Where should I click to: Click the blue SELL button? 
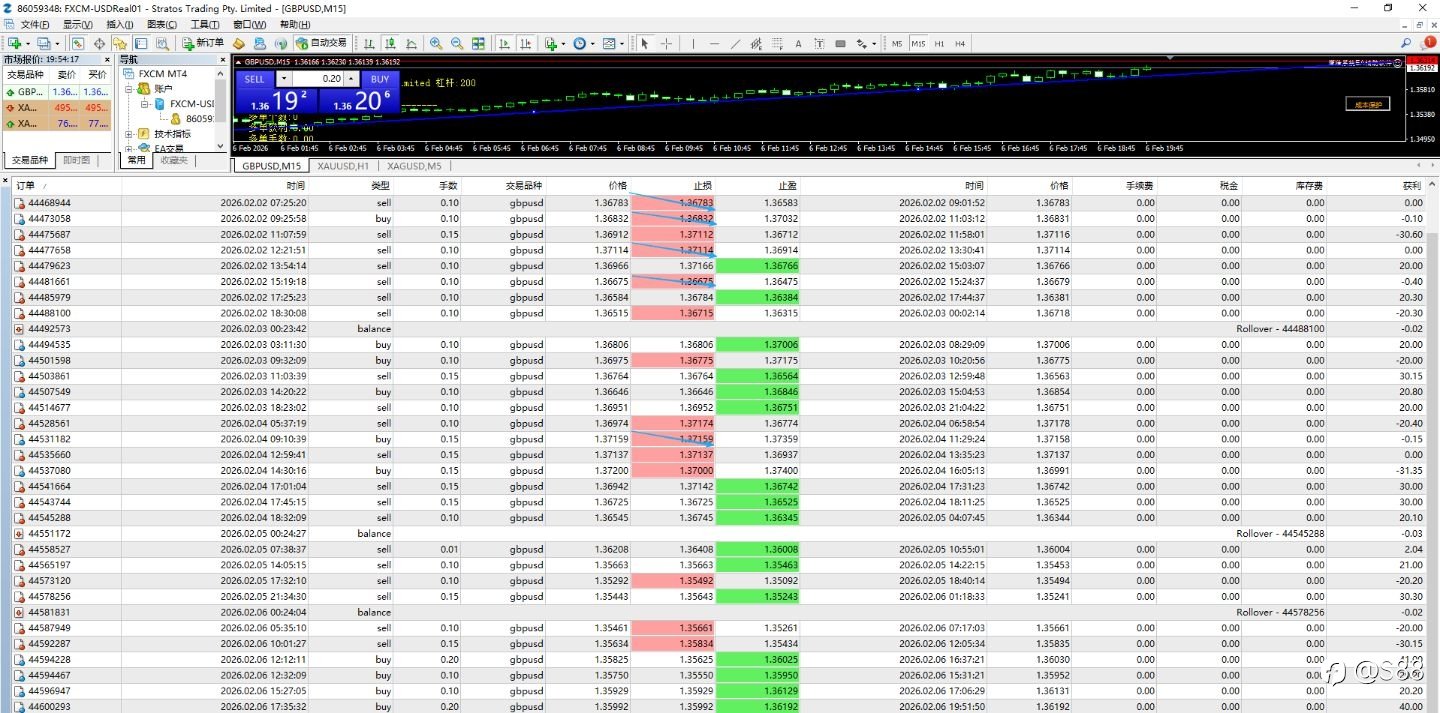pos(256,79)
